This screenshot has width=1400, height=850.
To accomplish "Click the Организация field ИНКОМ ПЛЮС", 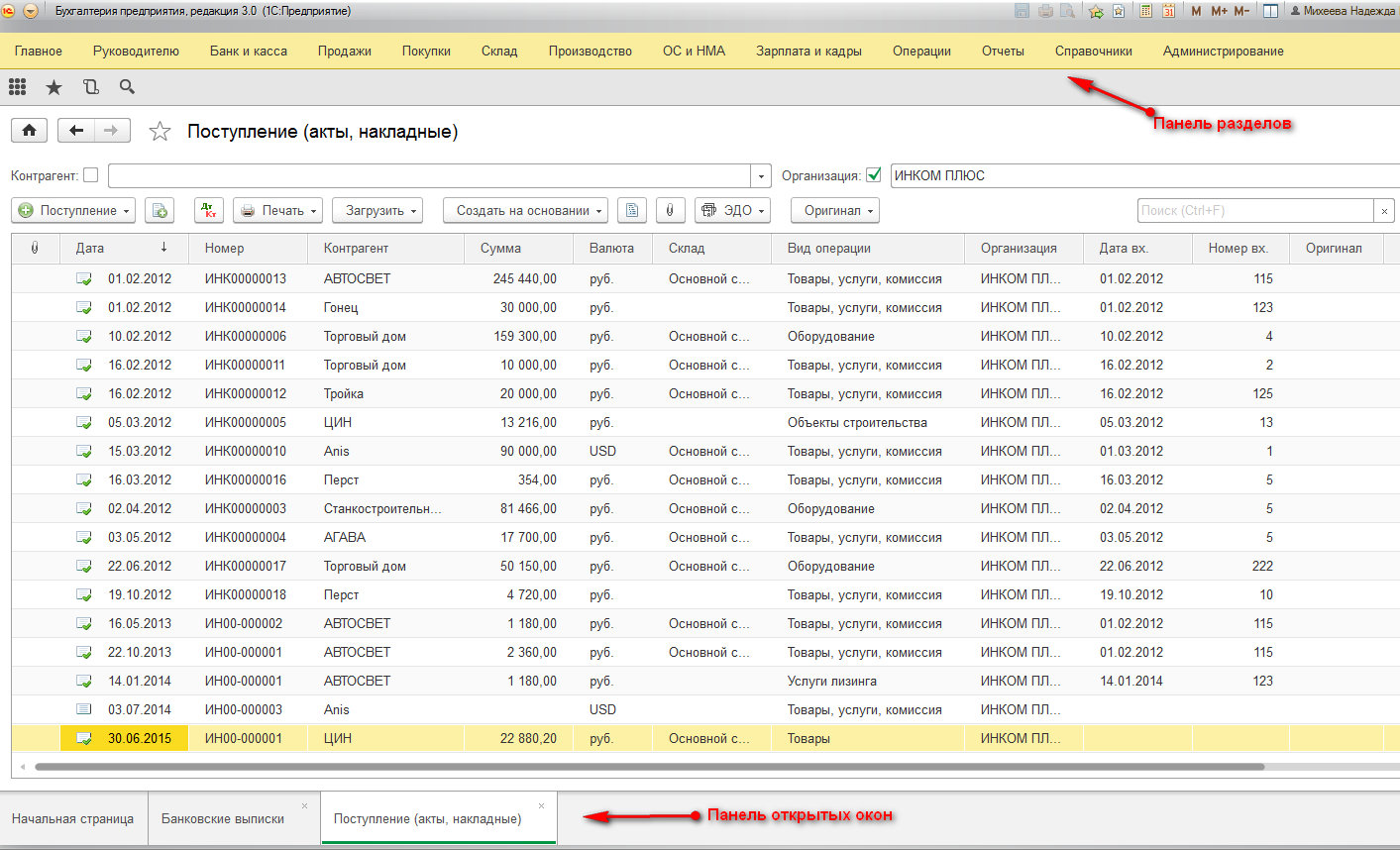I will pyautogui.click(x=1144, y=176).
